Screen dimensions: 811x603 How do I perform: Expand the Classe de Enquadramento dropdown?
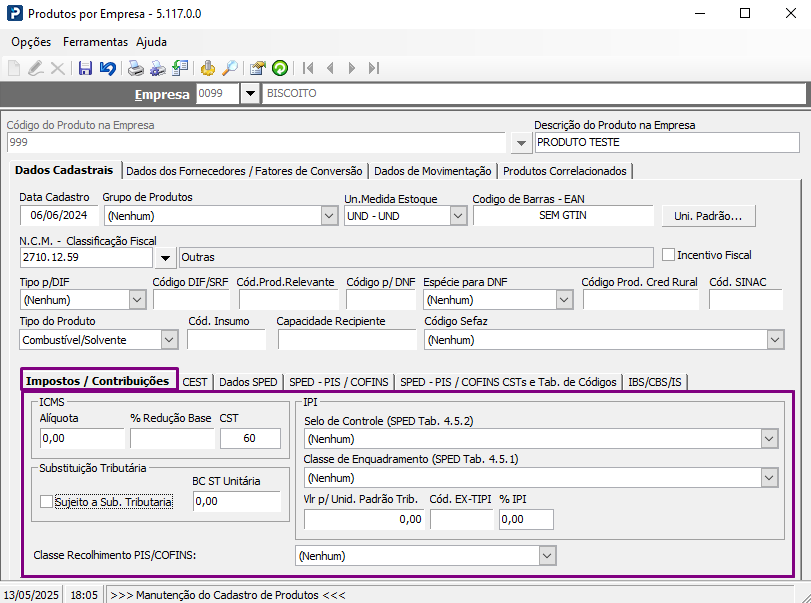(x=769, y=478)
